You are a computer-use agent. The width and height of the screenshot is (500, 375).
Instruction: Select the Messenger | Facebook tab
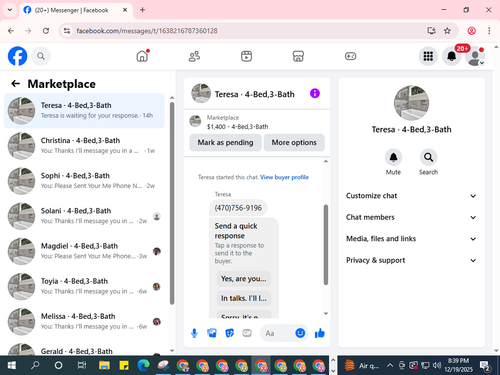point(76,10)
